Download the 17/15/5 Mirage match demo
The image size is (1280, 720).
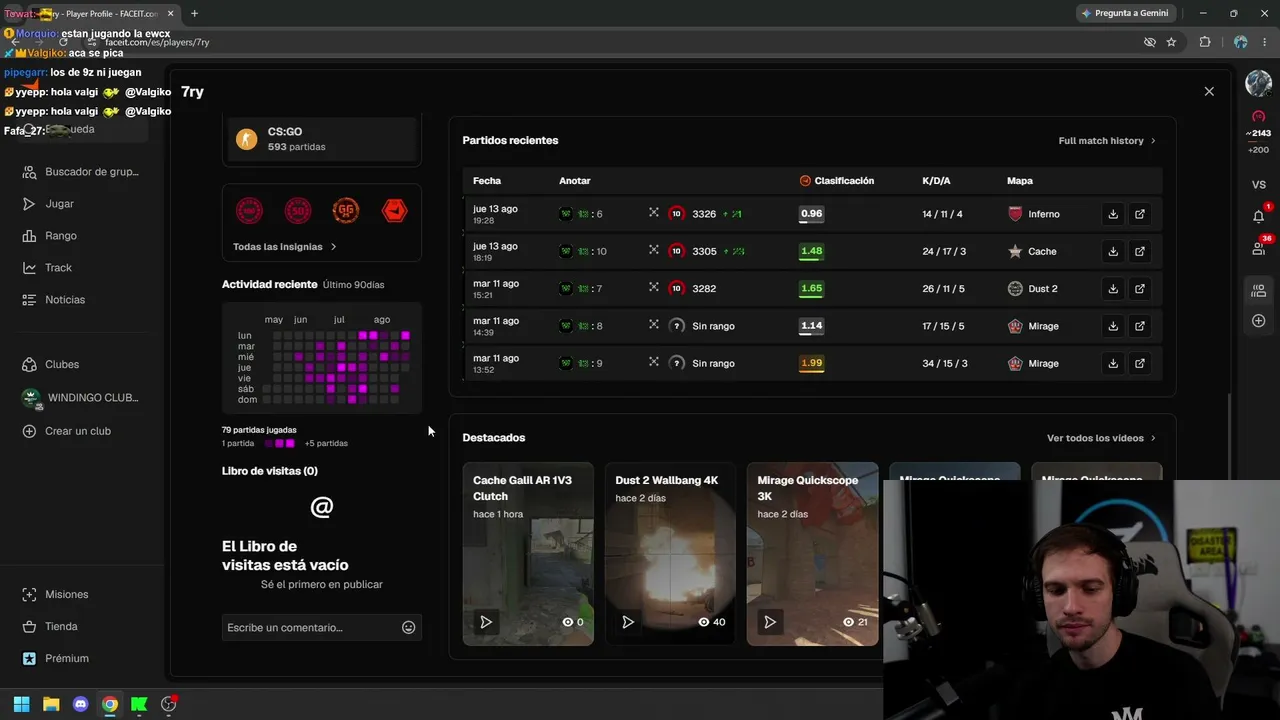pos(1113,326)
